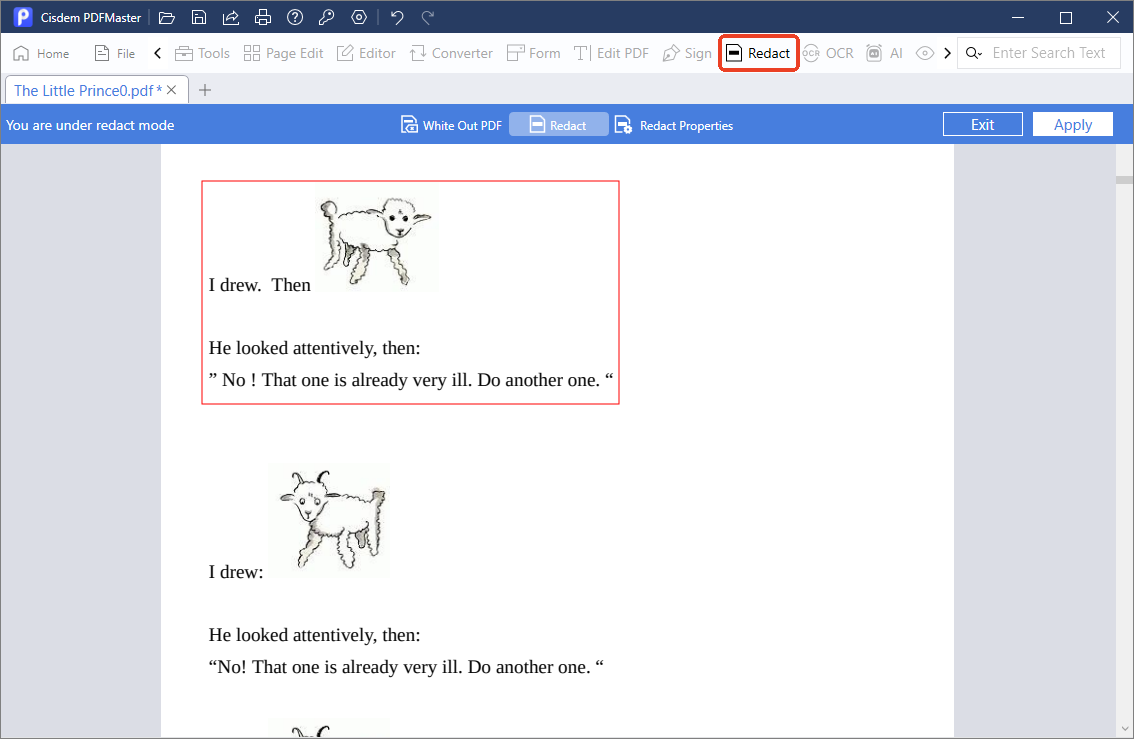This screenshot has height=739, width=1134.
Task: Open the OCR tool
Action: [828, 54]
